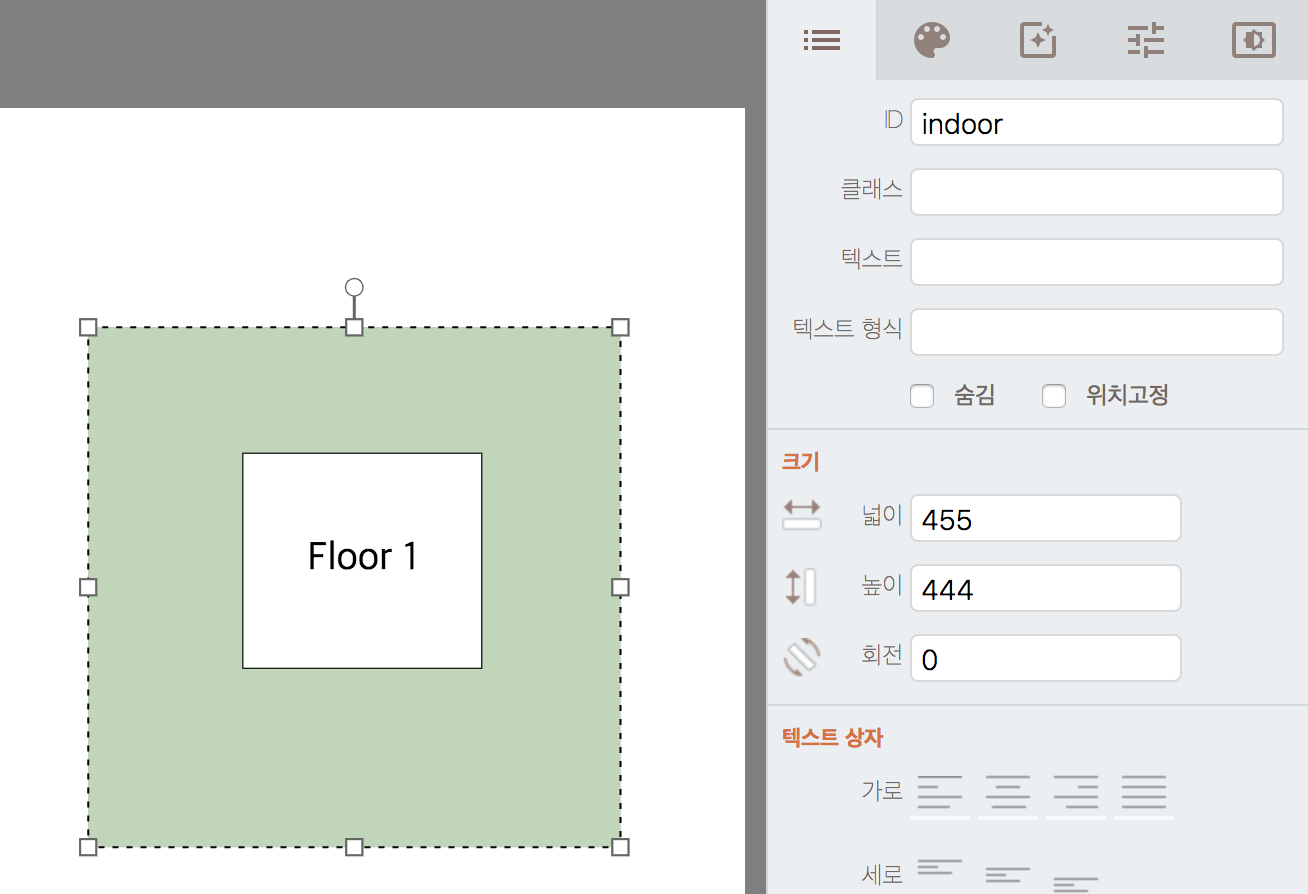Viewport: 1308px width, 894px height.
Task: Focus the 텍스트 형식 input field
Action: 1097,332
